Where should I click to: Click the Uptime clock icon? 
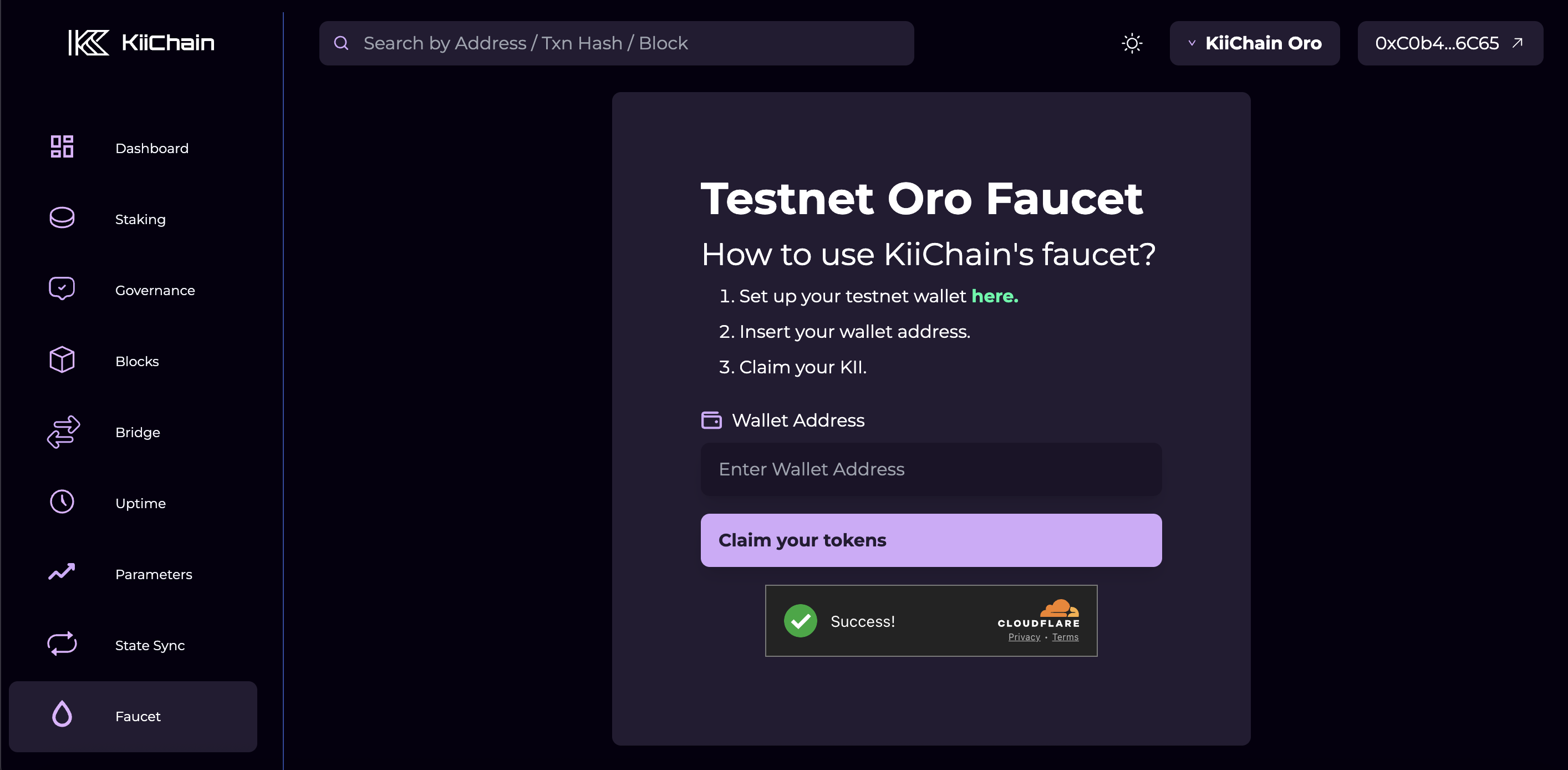[62, 503]
